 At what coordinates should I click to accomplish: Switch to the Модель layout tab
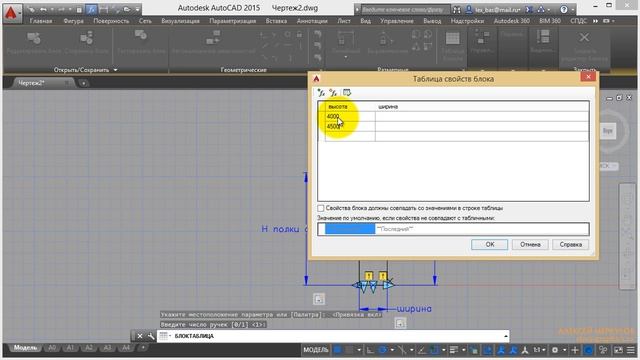coord(25,348)
